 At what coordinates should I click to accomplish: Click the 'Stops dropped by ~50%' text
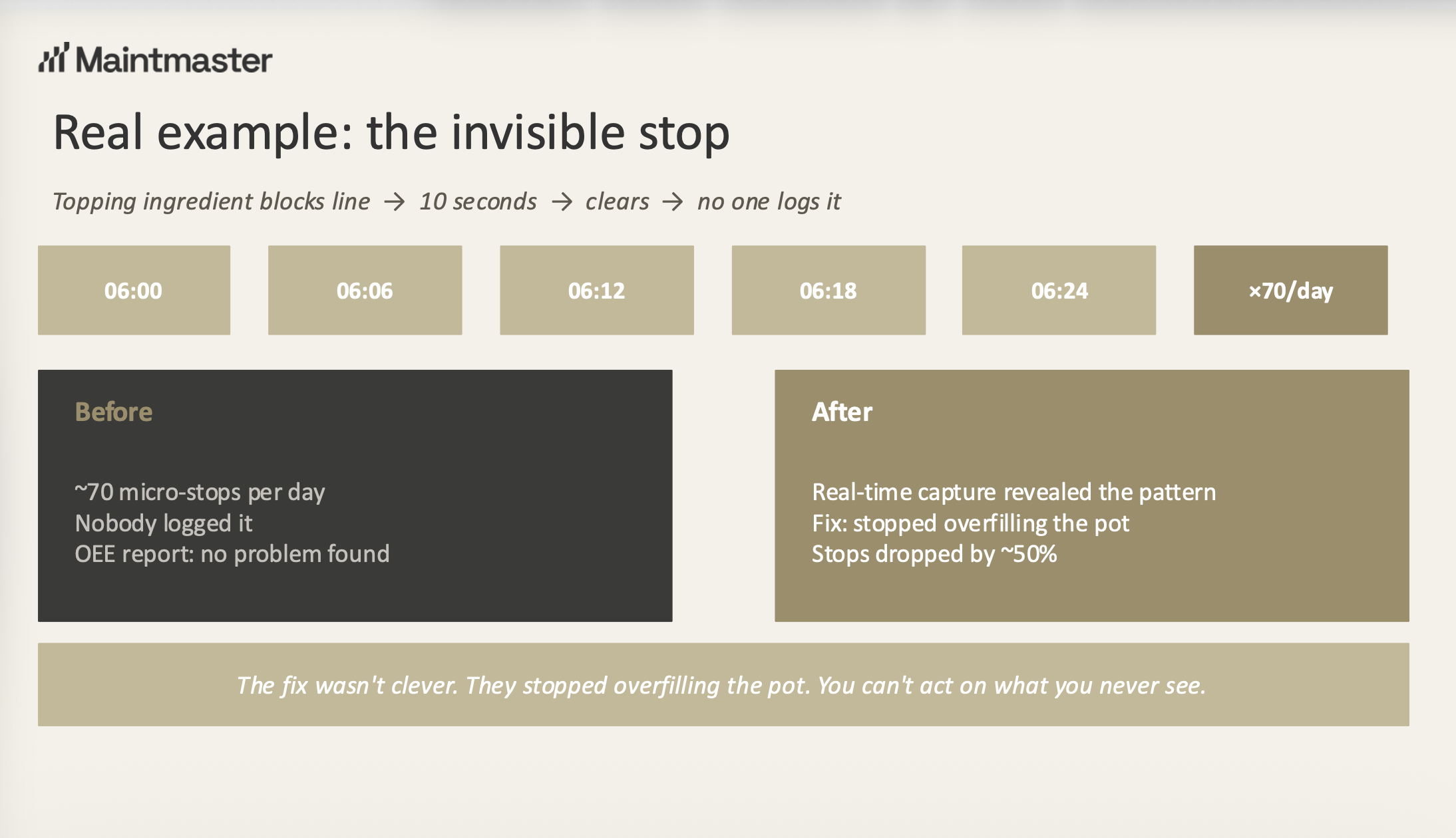(934, 554)
